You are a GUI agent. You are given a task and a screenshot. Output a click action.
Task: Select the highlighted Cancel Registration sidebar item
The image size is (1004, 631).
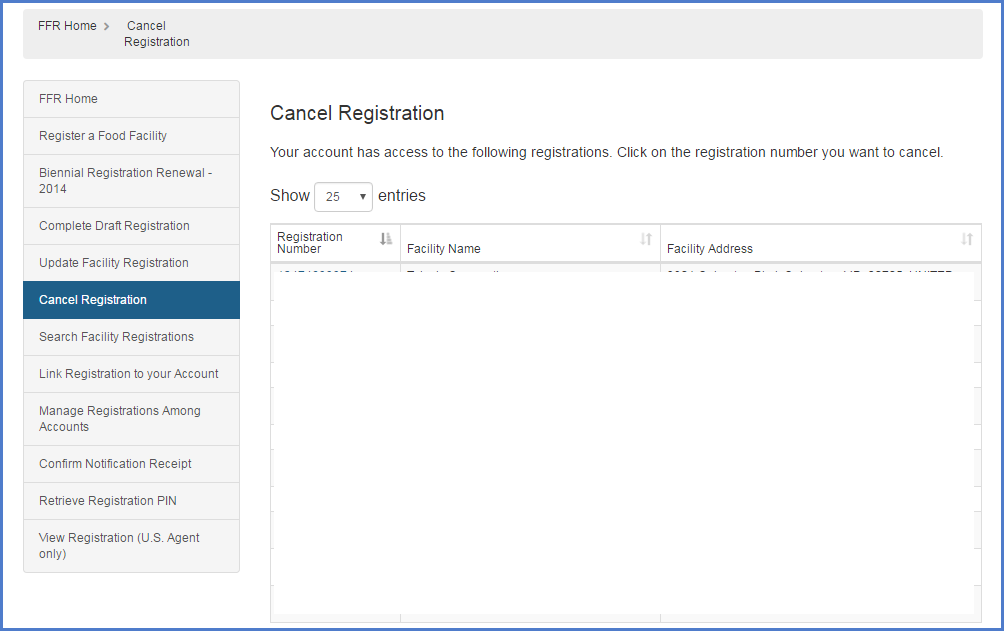click(93, 300)
